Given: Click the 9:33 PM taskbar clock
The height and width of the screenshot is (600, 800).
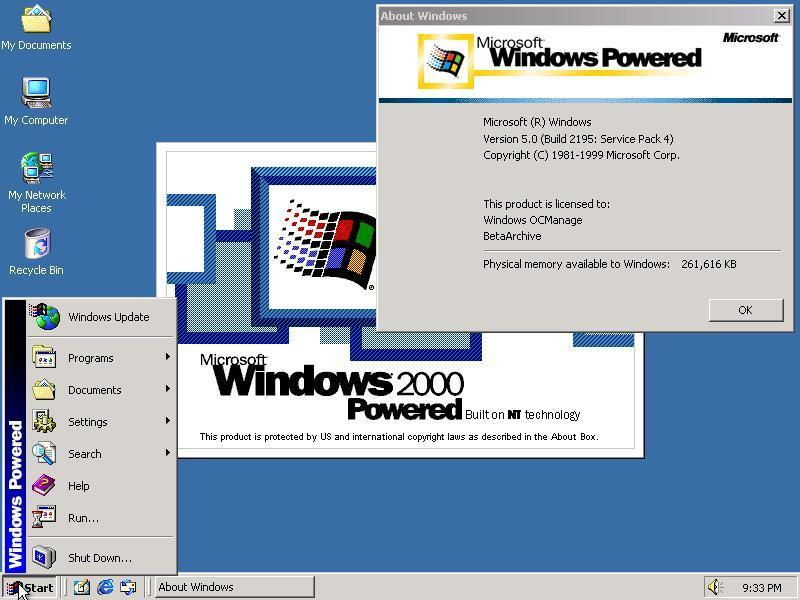Looking at the screenshot, I should pos(761,588).
